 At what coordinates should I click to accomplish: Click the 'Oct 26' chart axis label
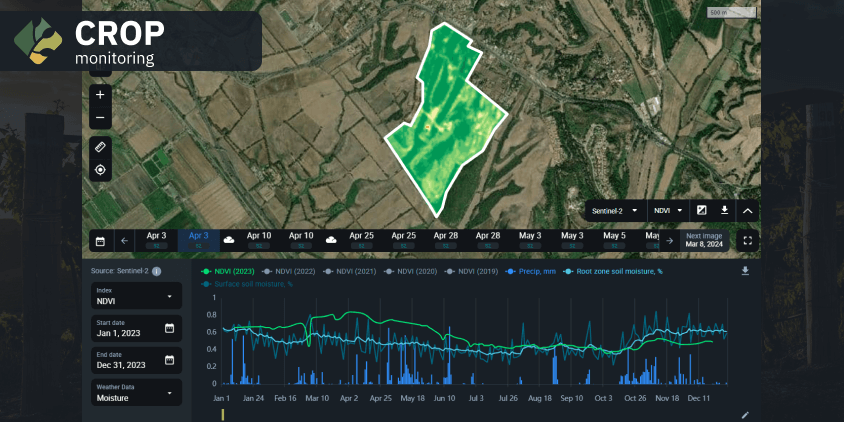tap(635, 398)
